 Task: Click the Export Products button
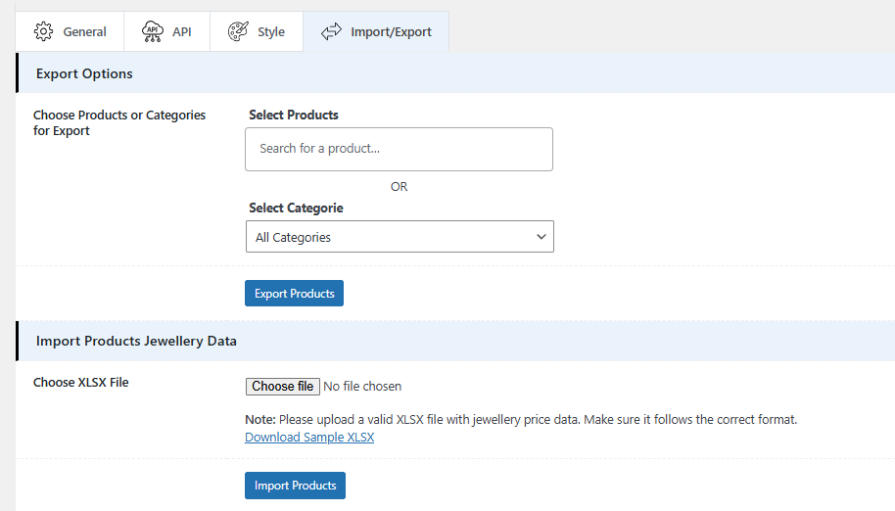coord(294,293)
